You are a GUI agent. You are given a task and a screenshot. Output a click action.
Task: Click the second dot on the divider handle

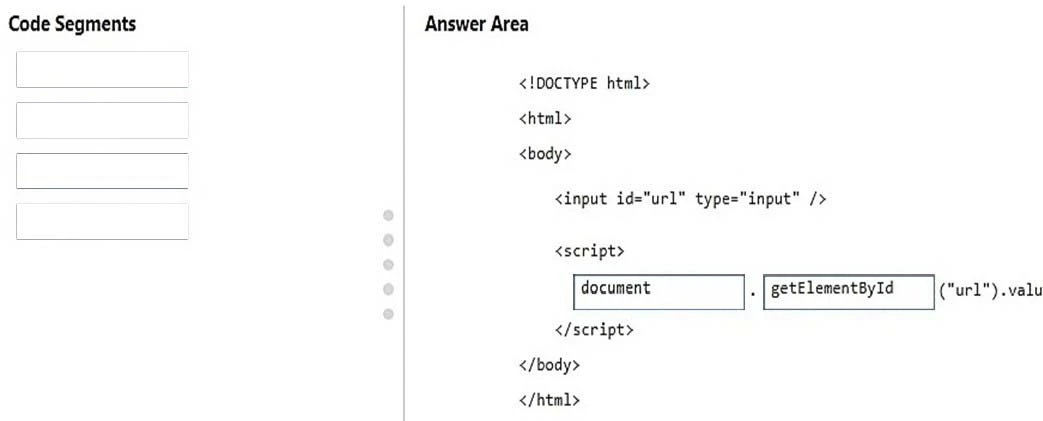tap(388, 240)
